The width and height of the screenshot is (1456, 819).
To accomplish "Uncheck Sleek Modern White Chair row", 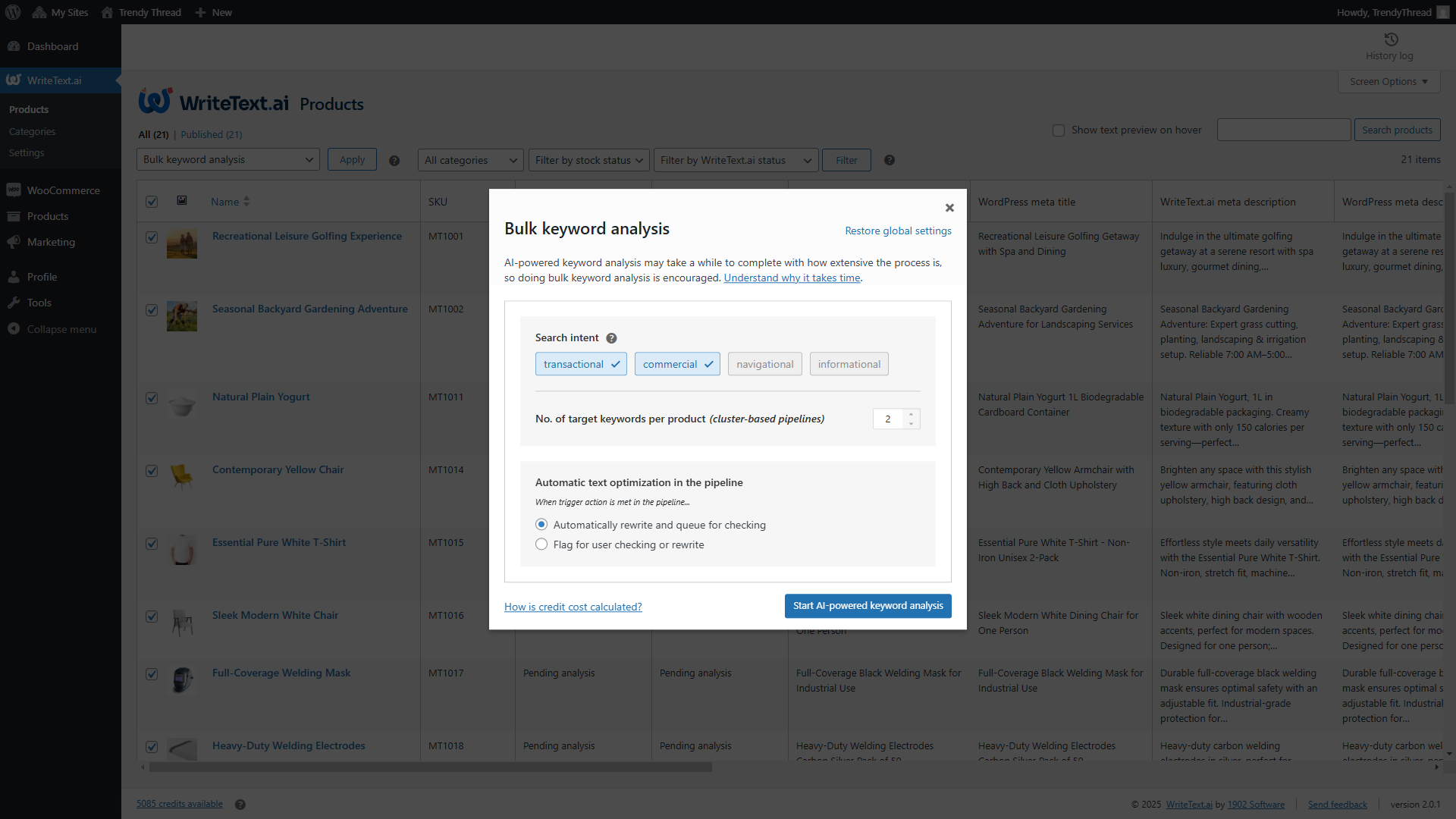I will [152, 617].
